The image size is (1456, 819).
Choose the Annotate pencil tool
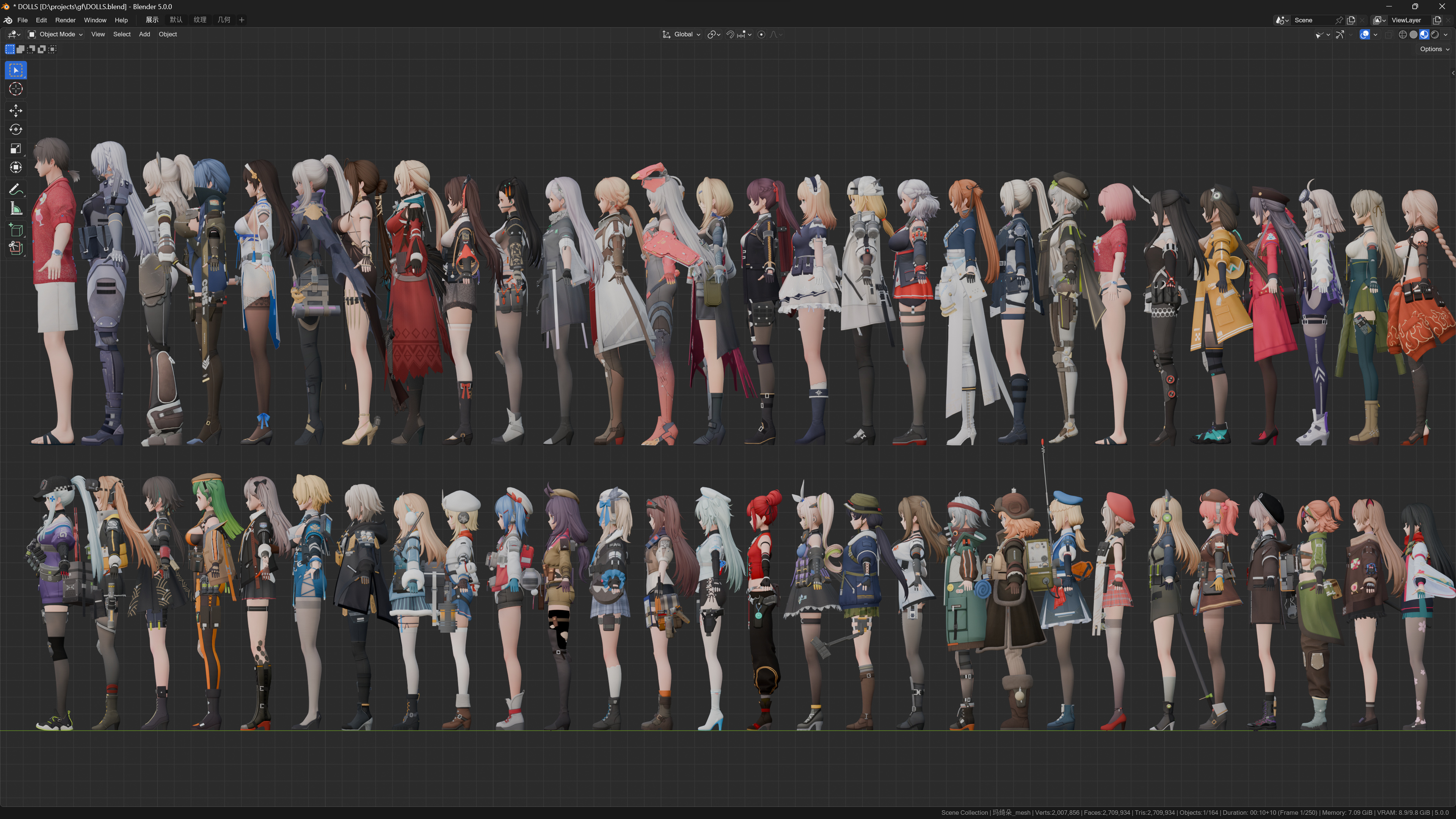point(16,189)
